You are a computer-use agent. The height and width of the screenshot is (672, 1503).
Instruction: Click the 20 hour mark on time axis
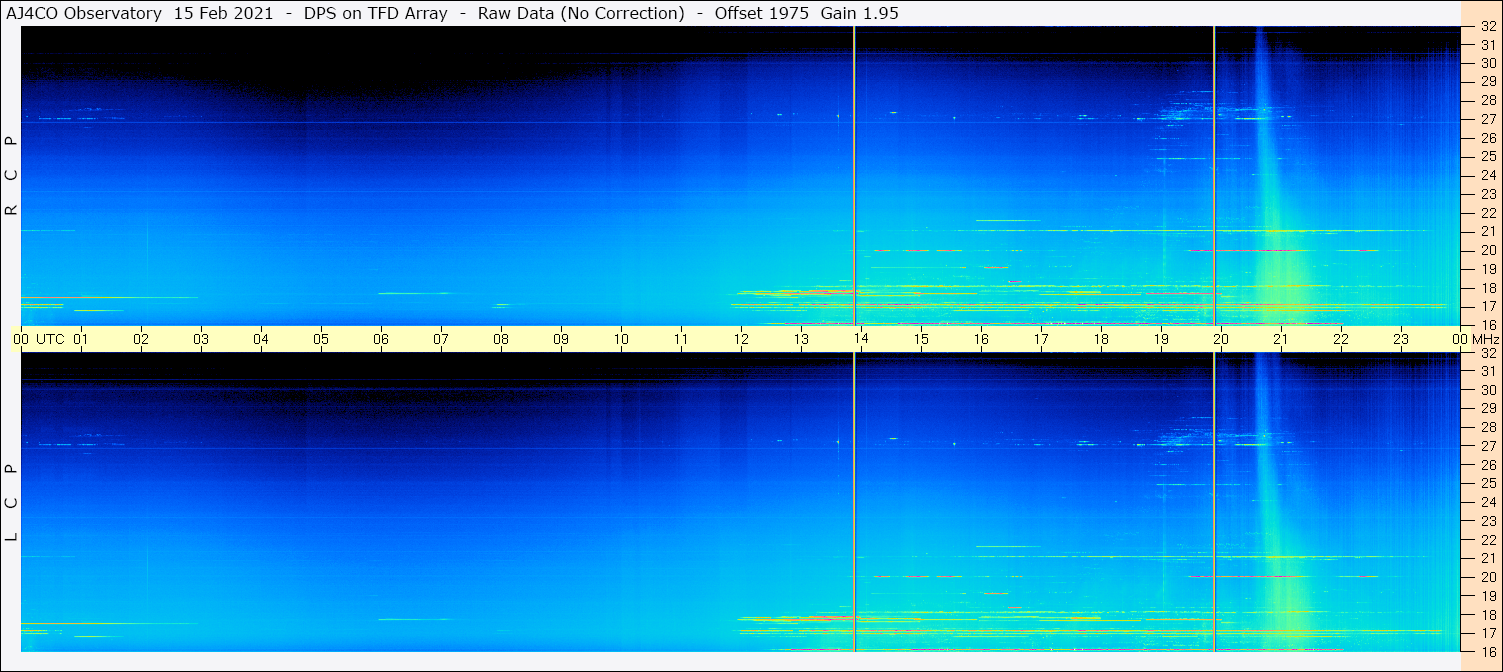[1221, 339]
